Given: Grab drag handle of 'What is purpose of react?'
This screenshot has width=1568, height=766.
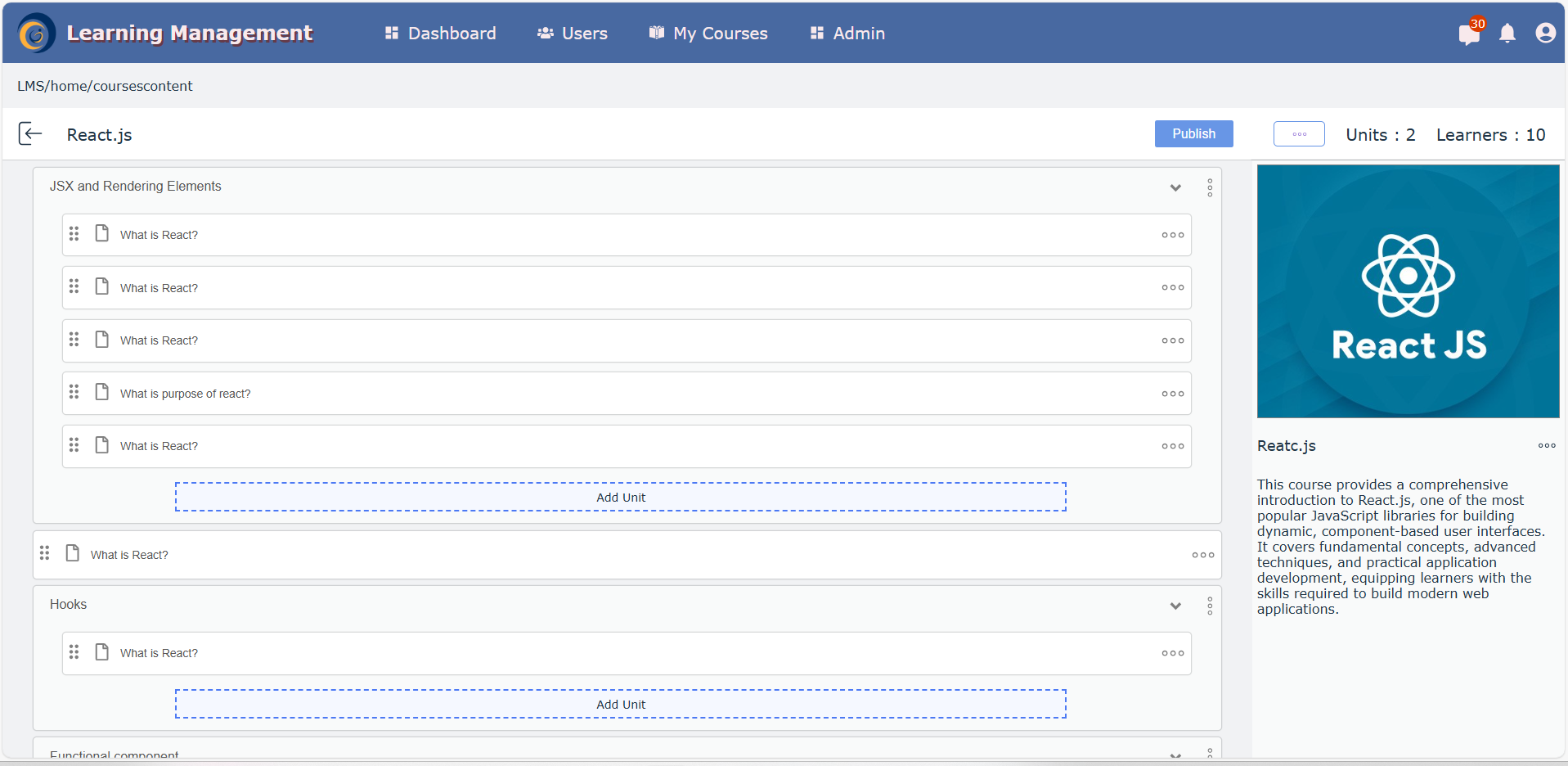Looking at the screenshot, I should (x=74, y=392).
